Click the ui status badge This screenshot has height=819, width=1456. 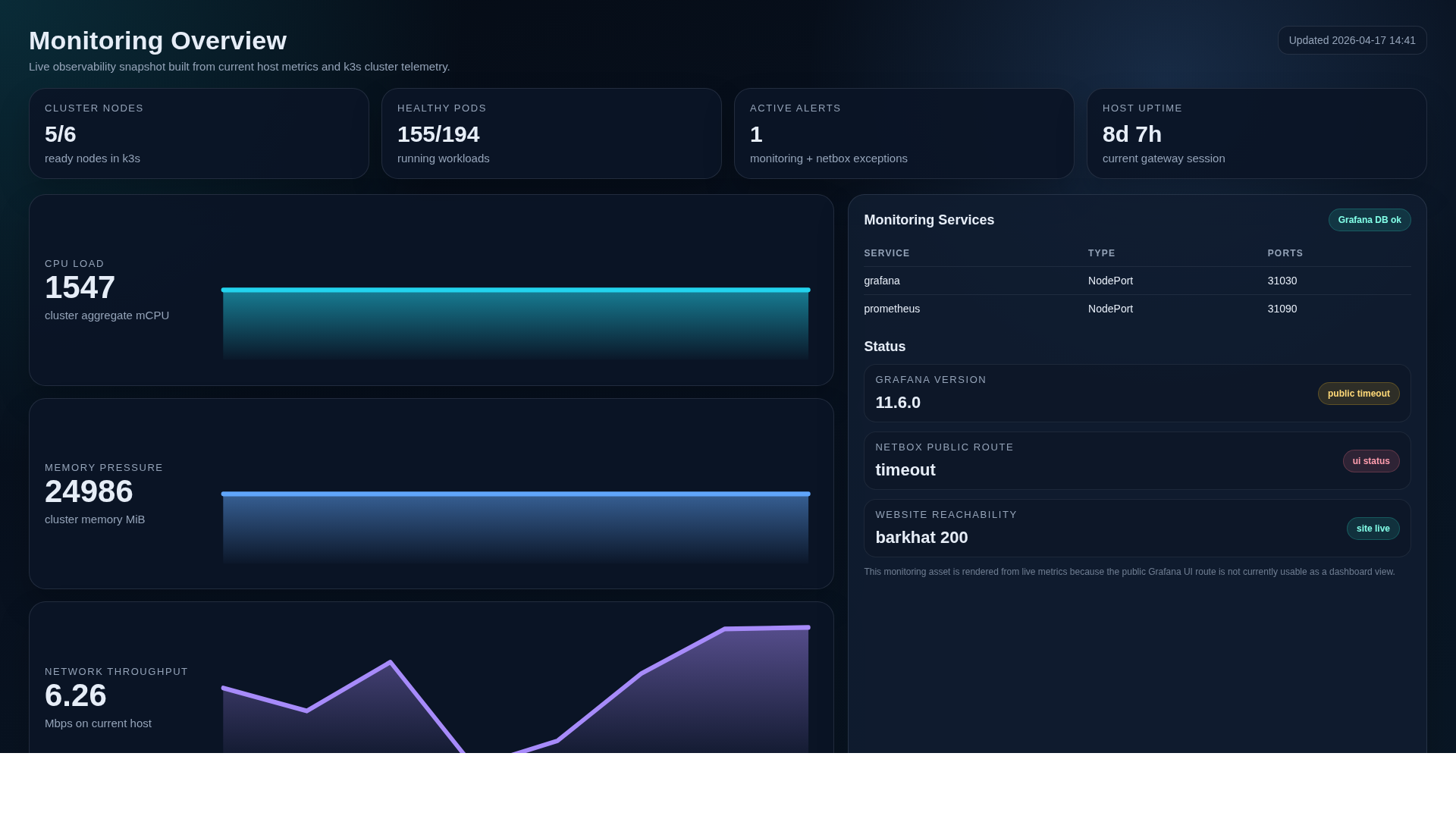[1371, 460]
